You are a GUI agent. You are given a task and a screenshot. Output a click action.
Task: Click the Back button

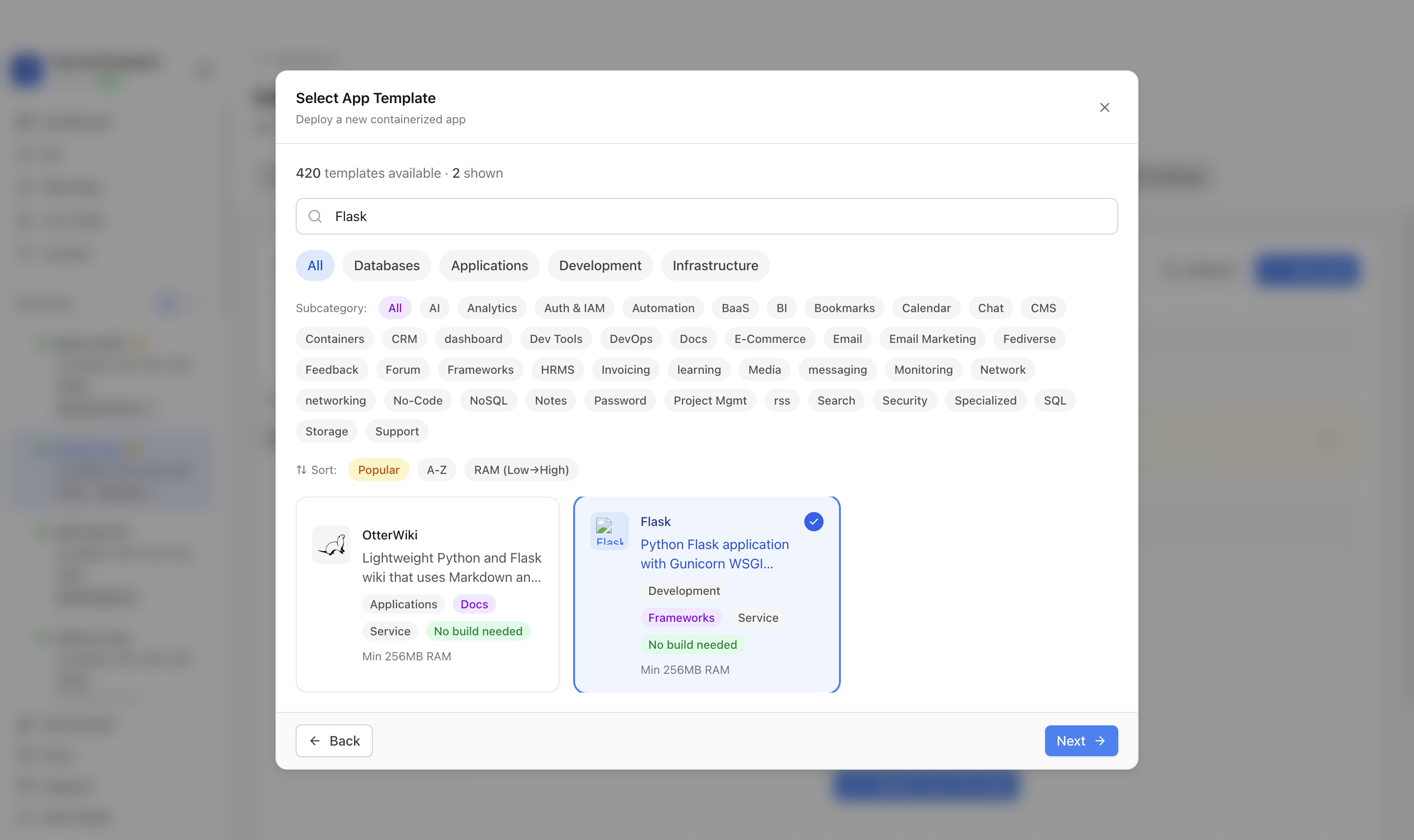point(334,740)
